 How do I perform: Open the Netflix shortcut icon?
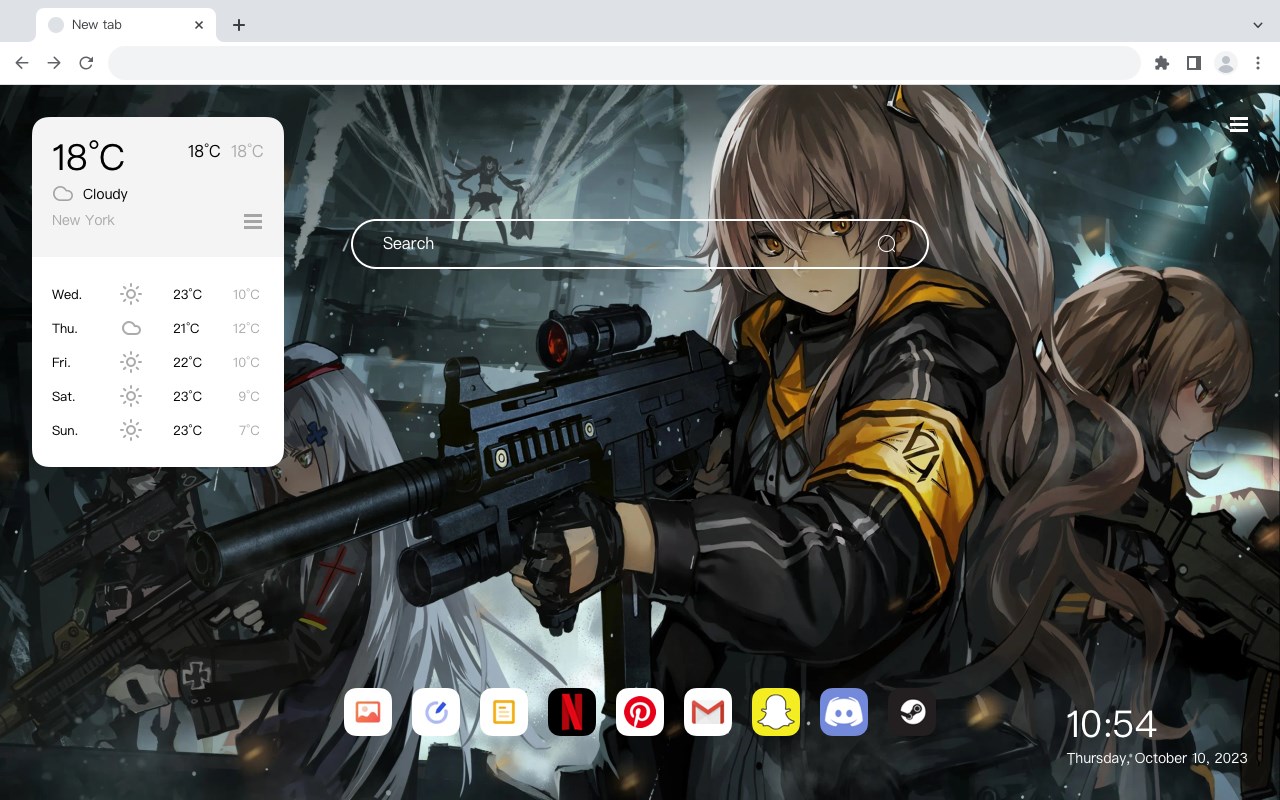[x=572, y=712]
